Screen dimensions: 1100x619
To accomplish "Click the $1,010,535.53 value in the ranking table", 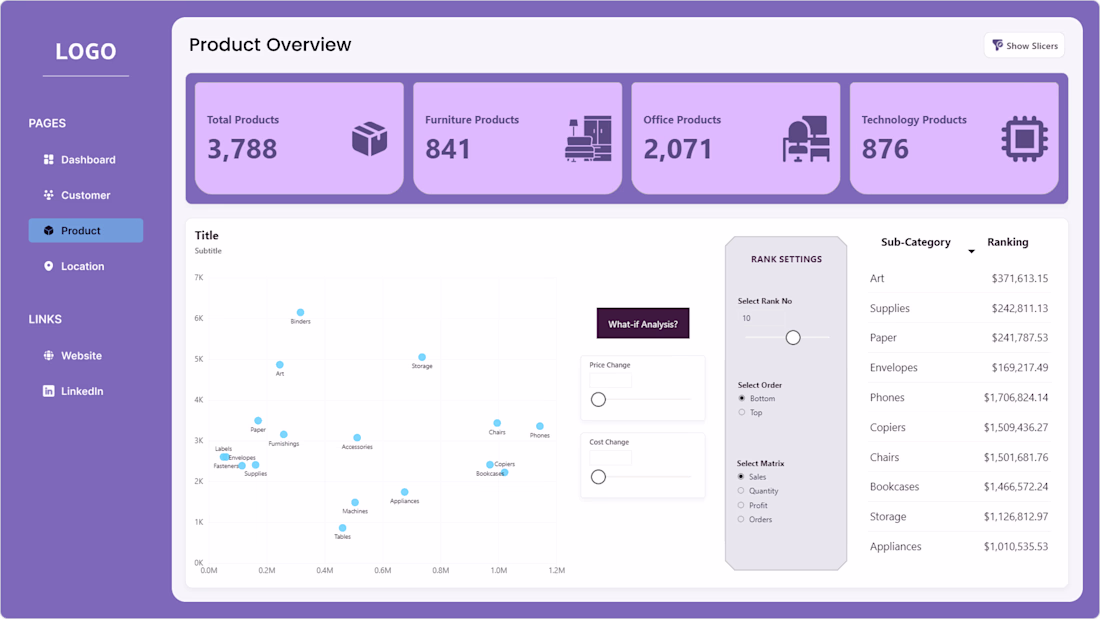I will tap(1016, 546).
